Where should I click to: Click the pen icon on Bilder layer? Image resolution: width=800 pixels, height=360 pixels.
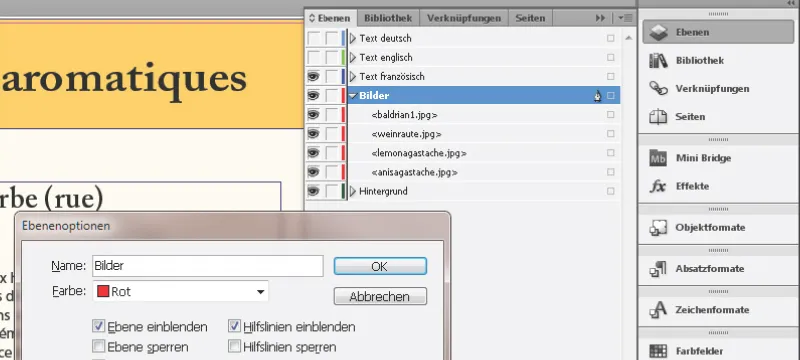597,95
